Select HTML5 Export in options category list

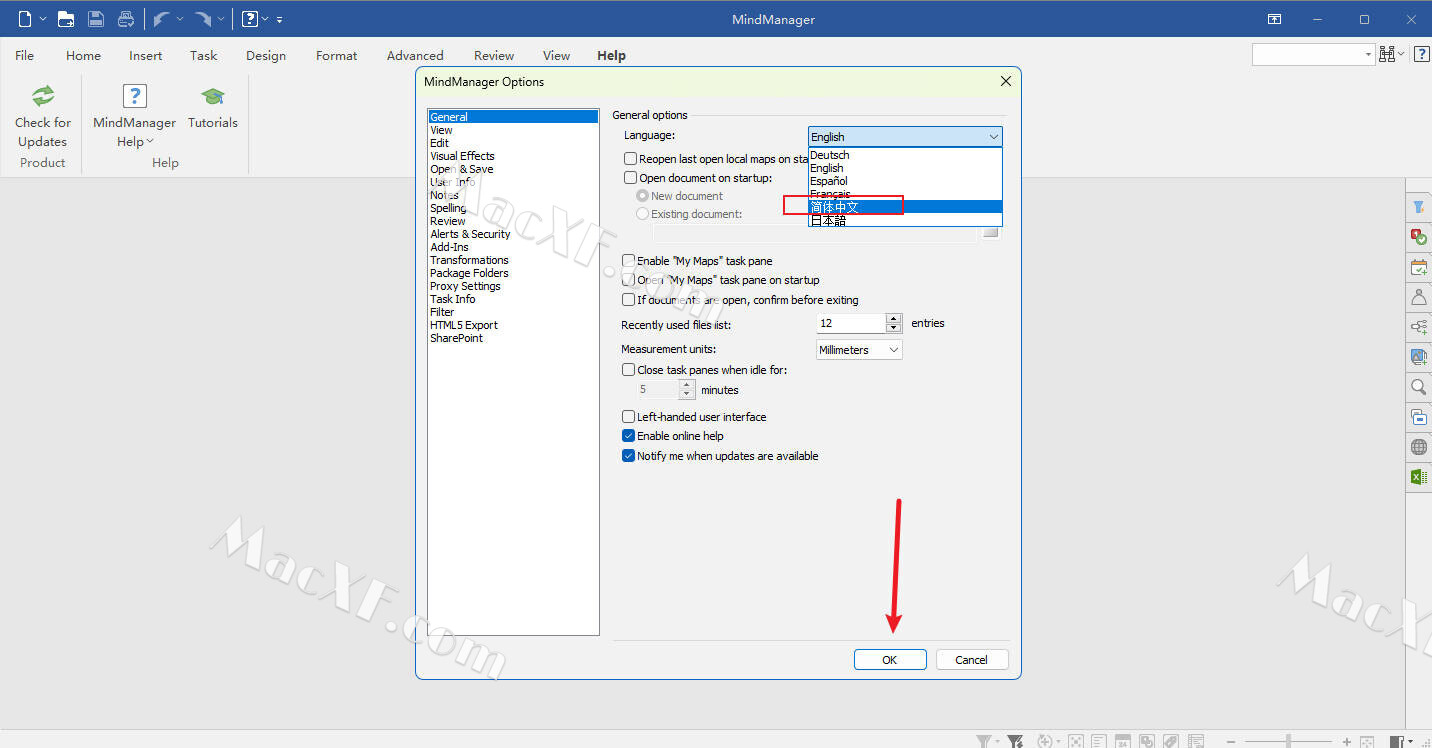(464, 325)
